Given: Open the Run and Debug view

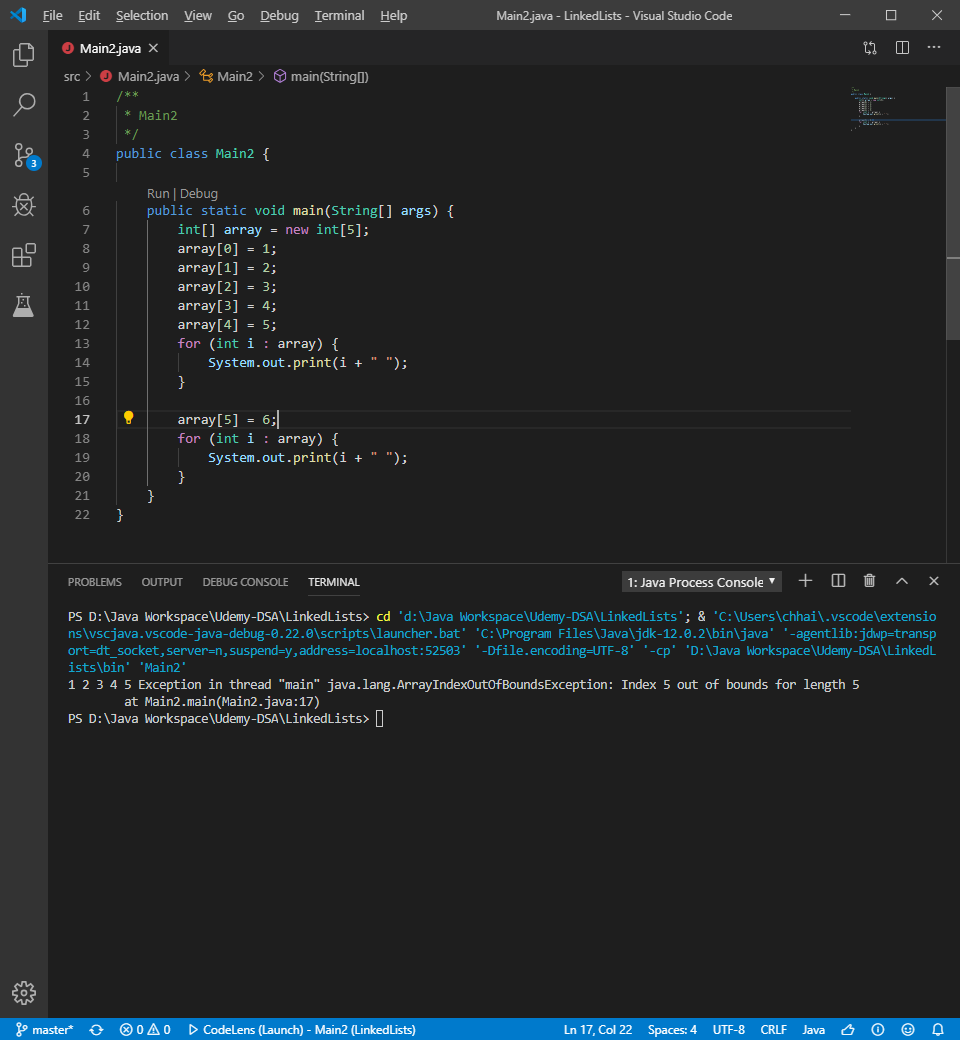Looking at the screenshot, I should pos(23,205).
